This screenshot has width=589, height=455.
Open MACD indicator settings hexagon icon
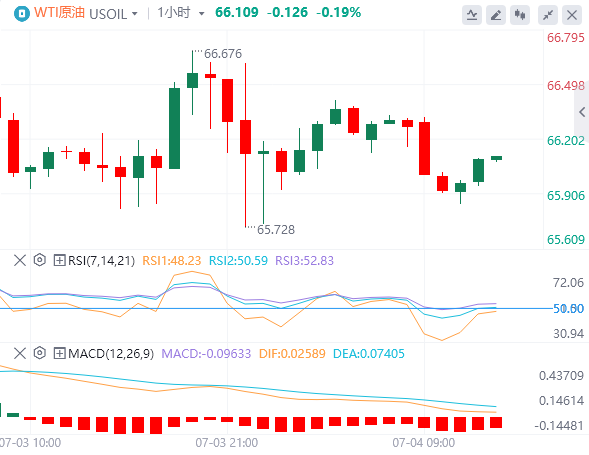(39, 353)
